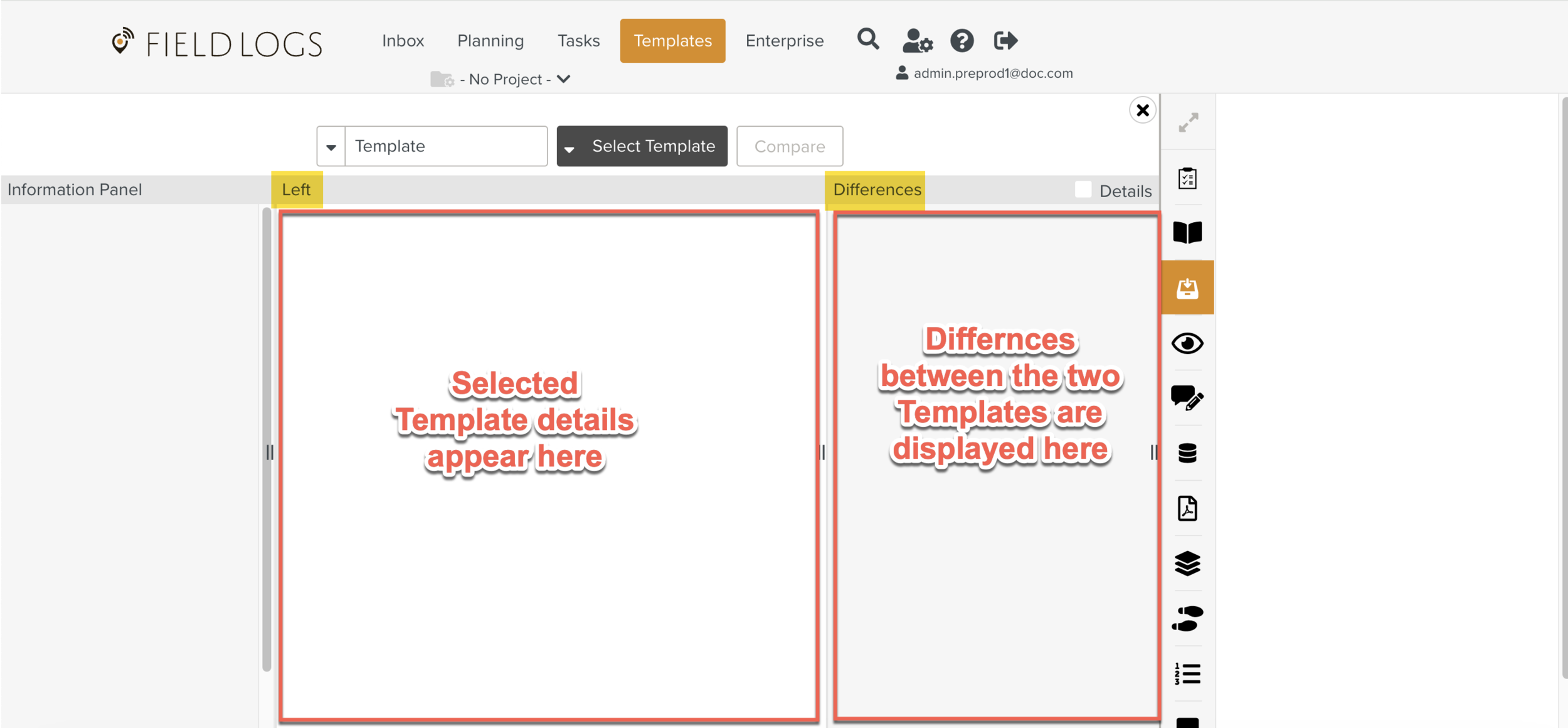Screen dimensions: 1568x728
Task: Open the checklist clipboard sidebar icon
Action: pyautogui.click(x=1187, y=178)
